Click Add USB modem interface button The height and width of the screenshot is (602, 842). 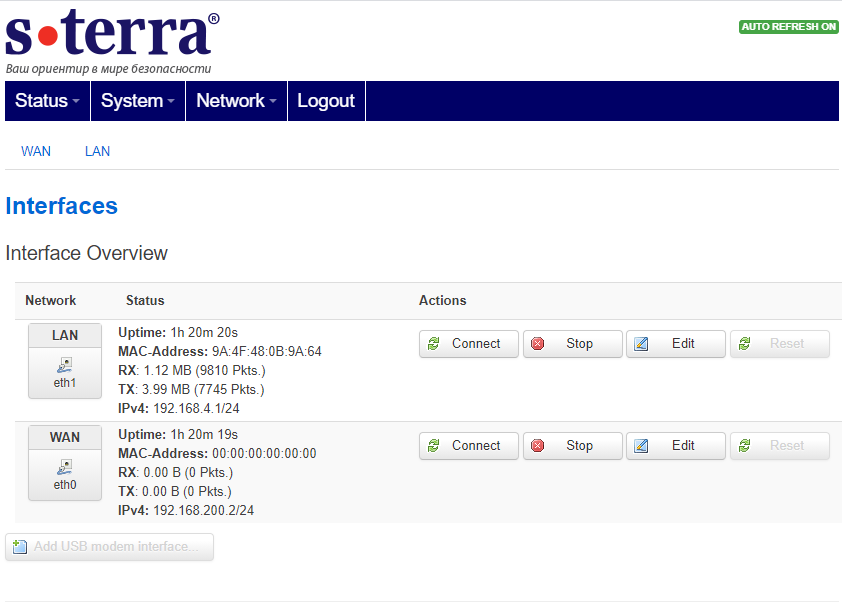point(110,547)
